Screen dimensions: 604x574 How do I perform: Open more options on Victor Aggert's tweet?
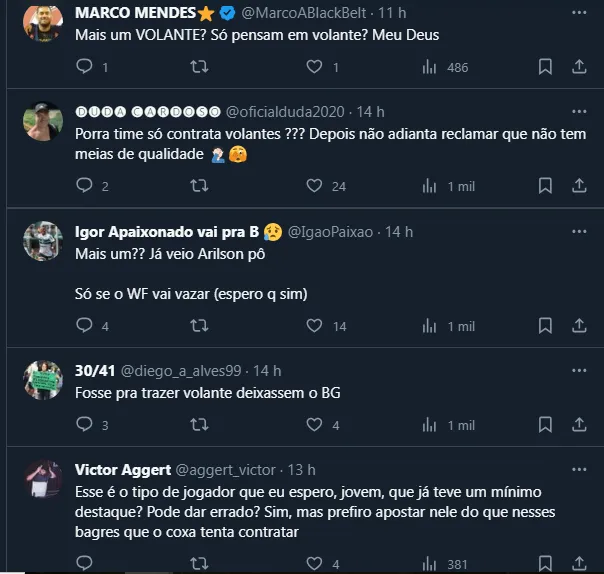point(579,469)
